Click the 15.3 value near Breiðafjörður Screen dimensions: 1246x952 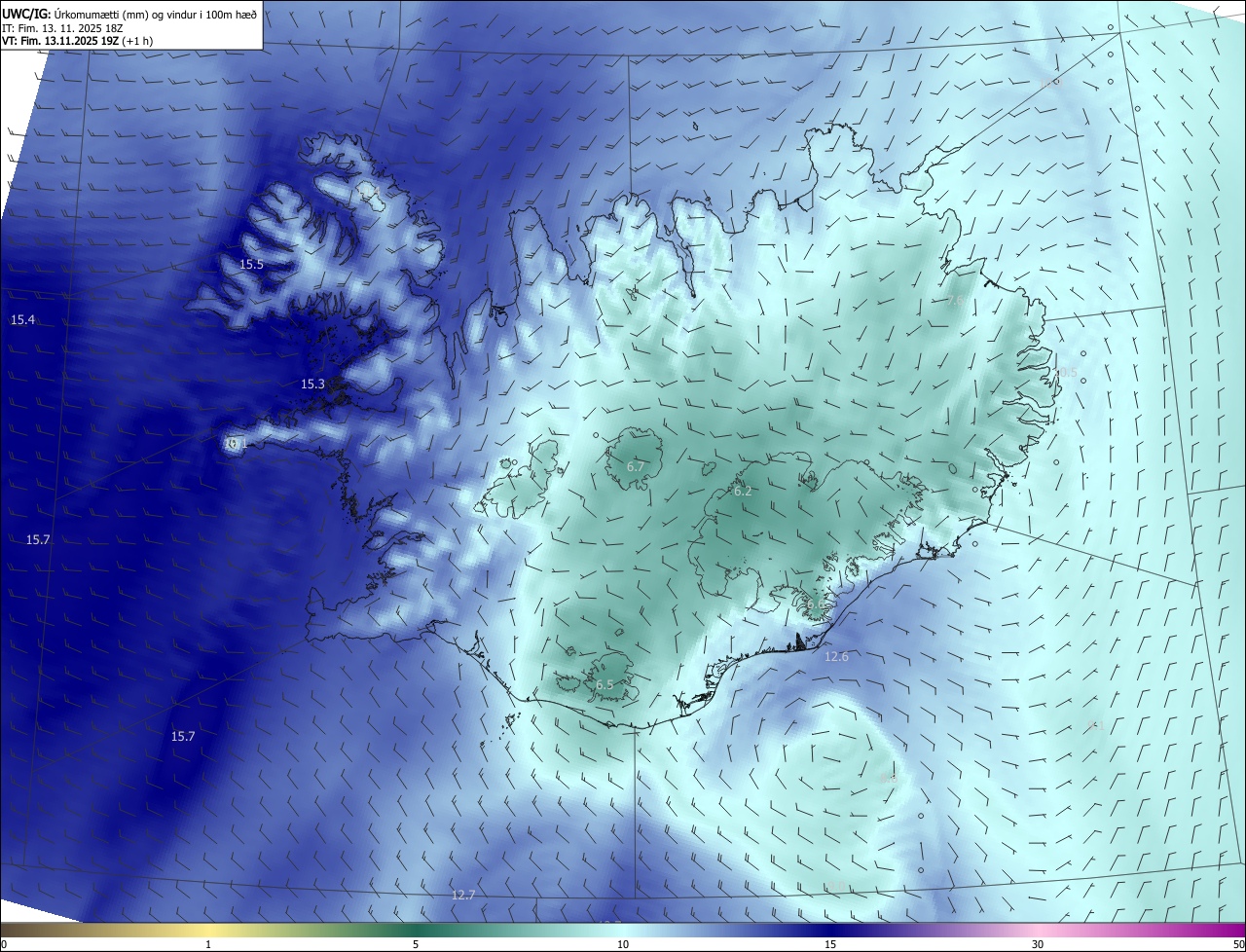pos(312,384)
